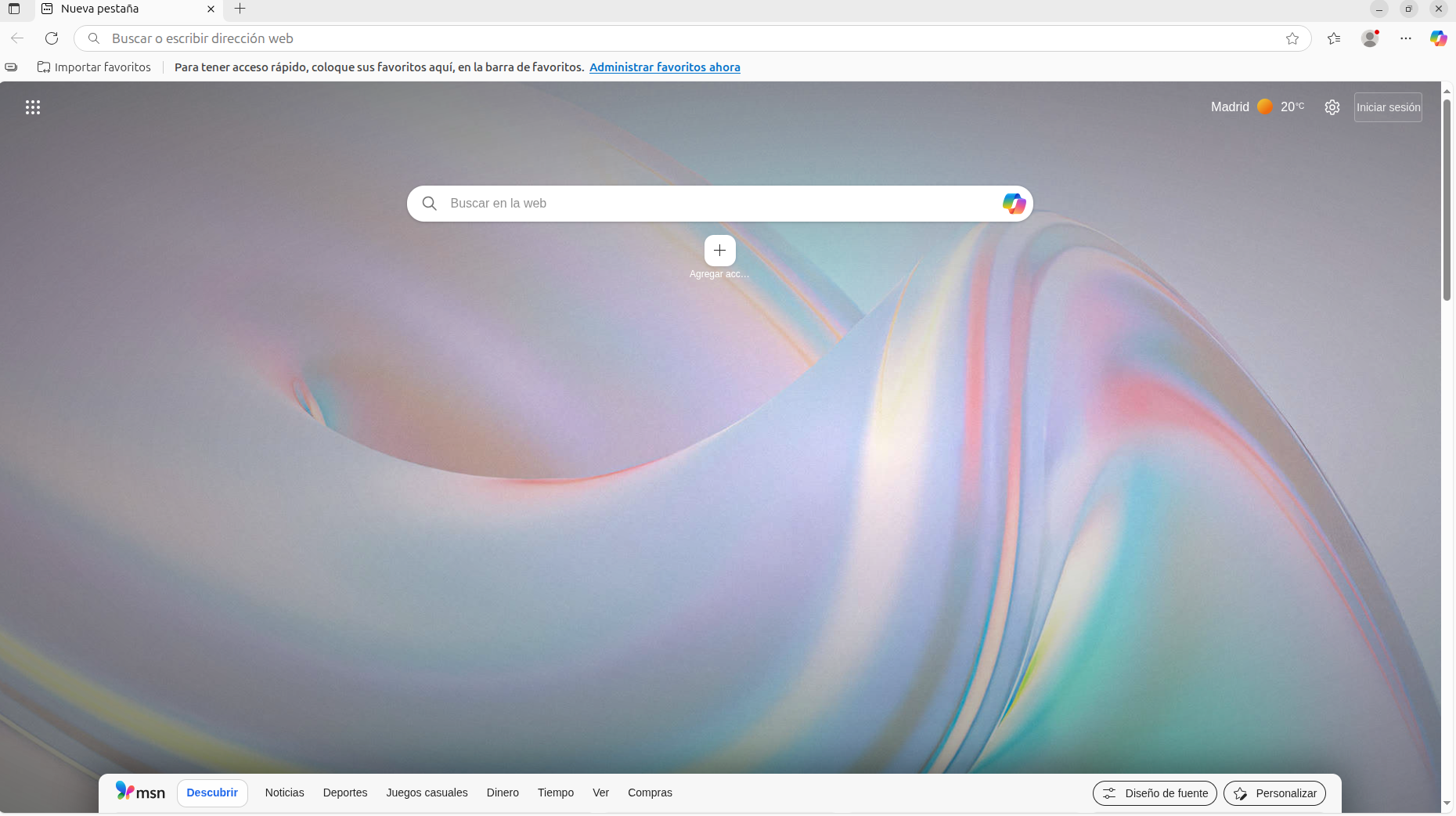Open the Copilot sidebar icon
1456x816 pixels.
(x=1438, y=38)
